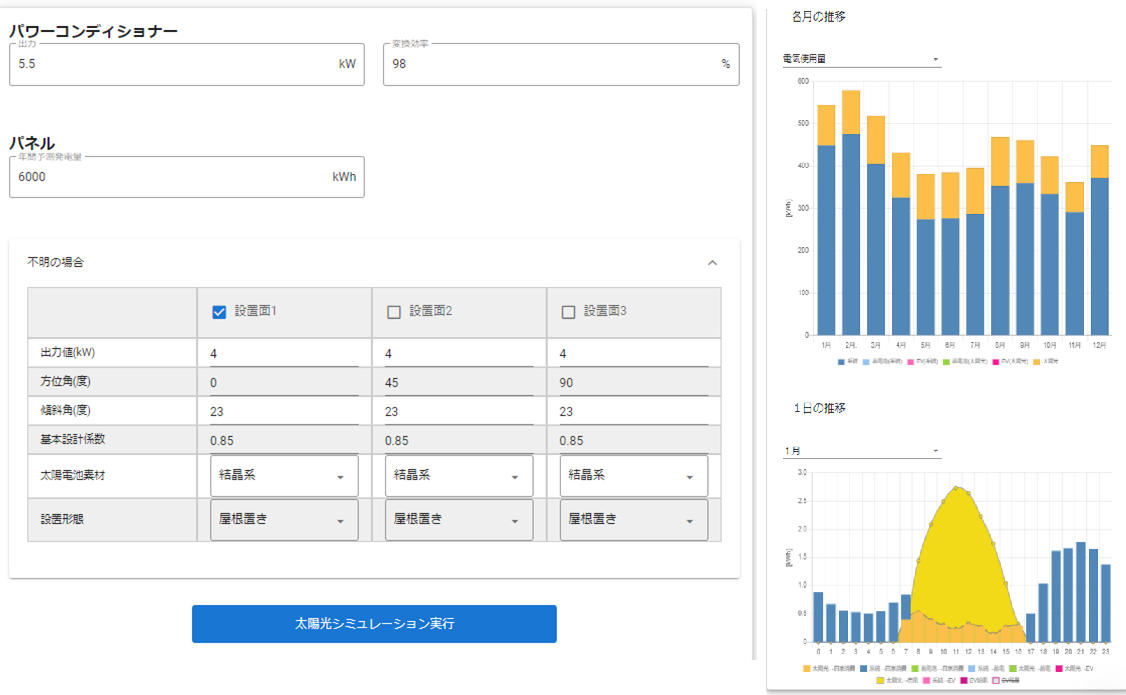Click the 年間予測発電量 field showing 6000
Image resolution: width=1126 pixels, height=695 pixels.
coord(187,177)
